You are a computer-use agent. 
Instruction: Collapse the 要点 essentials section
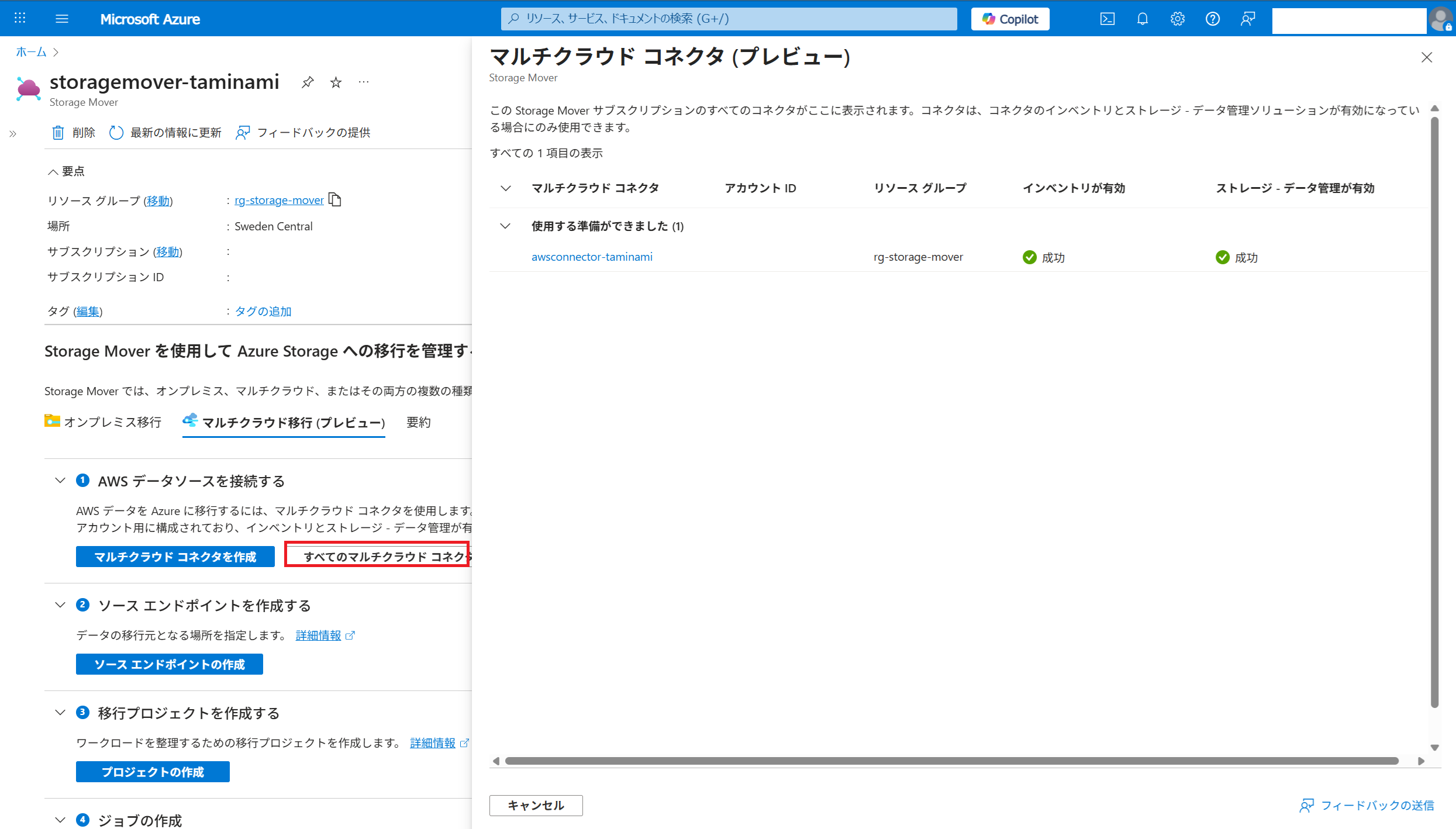pos(66,171)
